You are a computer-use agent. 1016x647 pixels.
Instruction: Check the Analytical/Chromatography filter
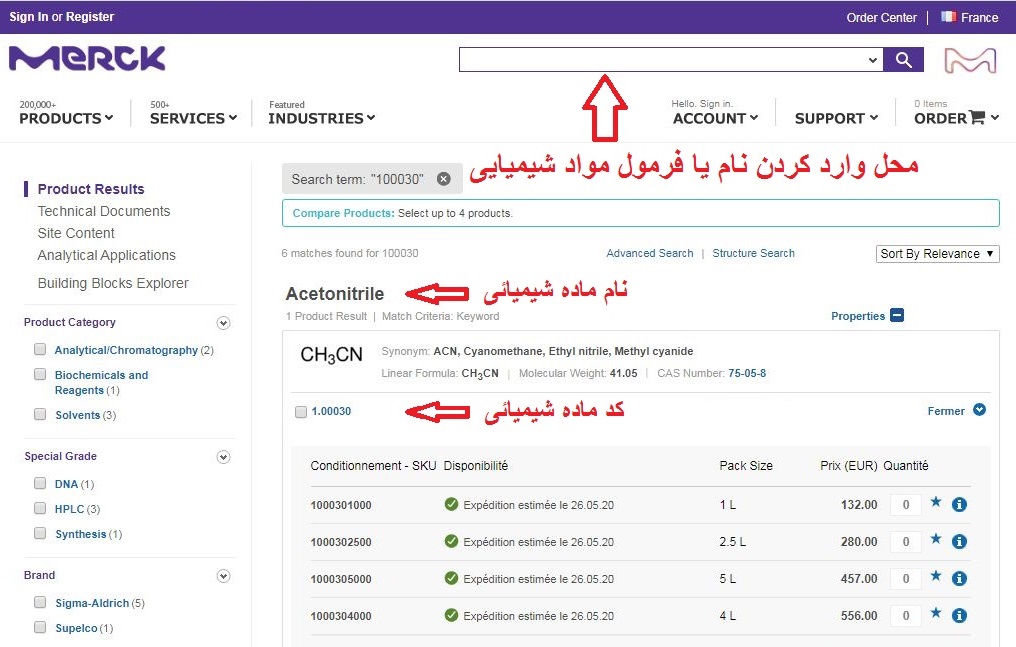pos(40,349)
